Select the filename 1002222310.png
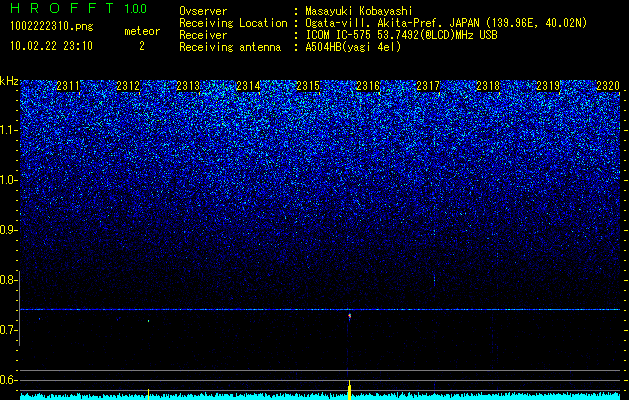 [52, 26]
